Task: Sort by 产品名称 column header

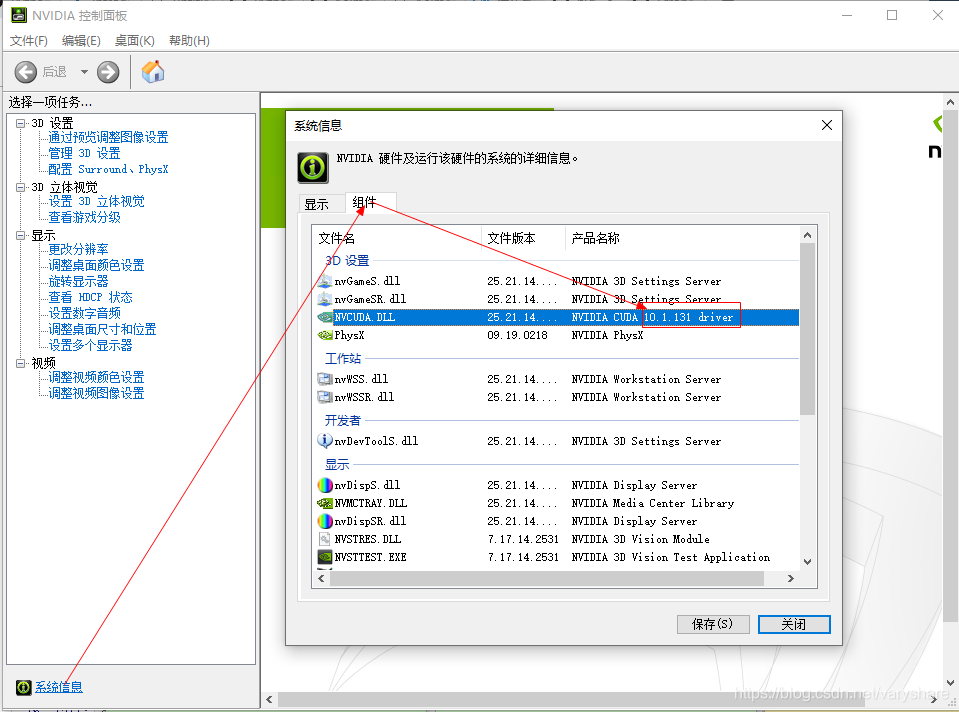Action: tap(682, 238)
